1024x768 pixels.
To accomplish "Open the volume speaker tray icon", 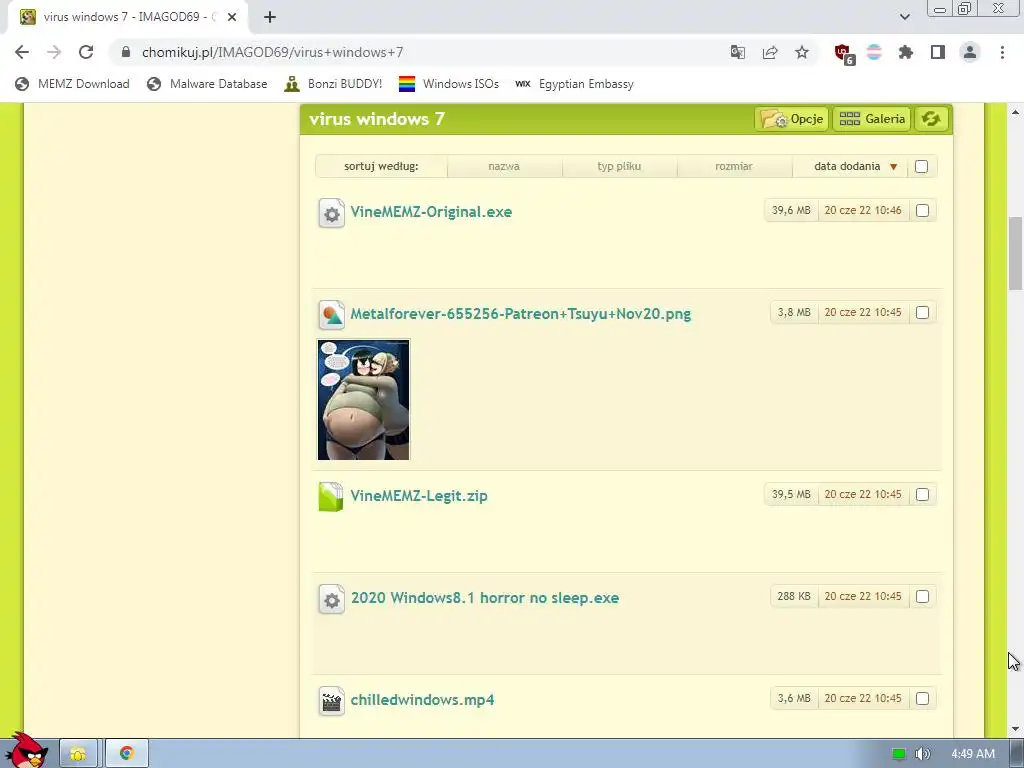I will [922, 754].
